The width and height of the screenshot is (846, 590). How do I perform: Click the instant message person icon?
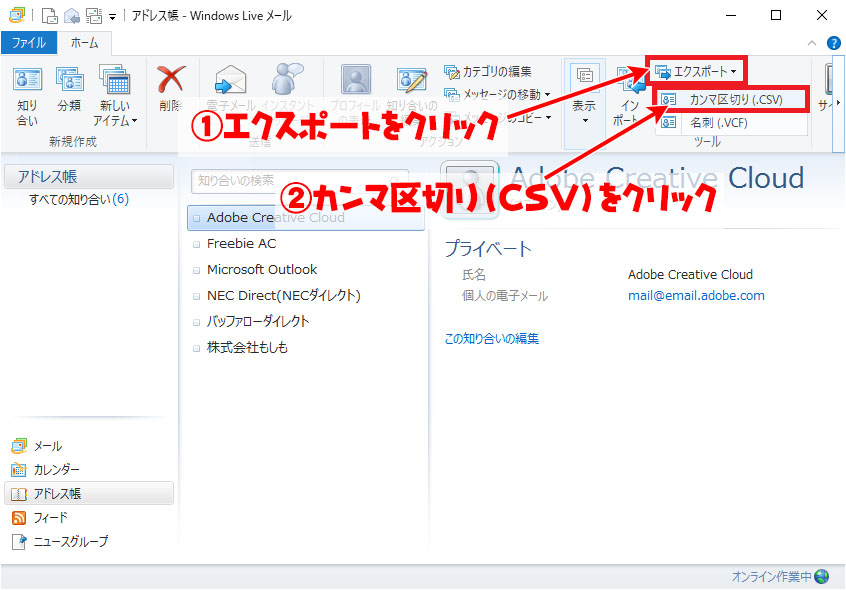pos(287,78)
